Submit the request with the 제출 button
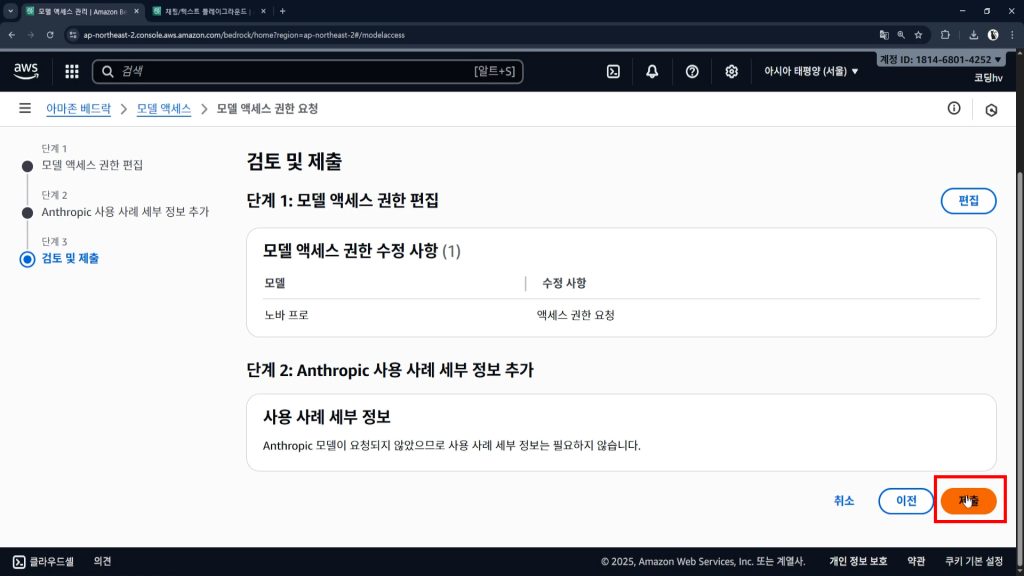Image resolution: width=1024 pixels, height=576 pixels. (x=968, y=501)
